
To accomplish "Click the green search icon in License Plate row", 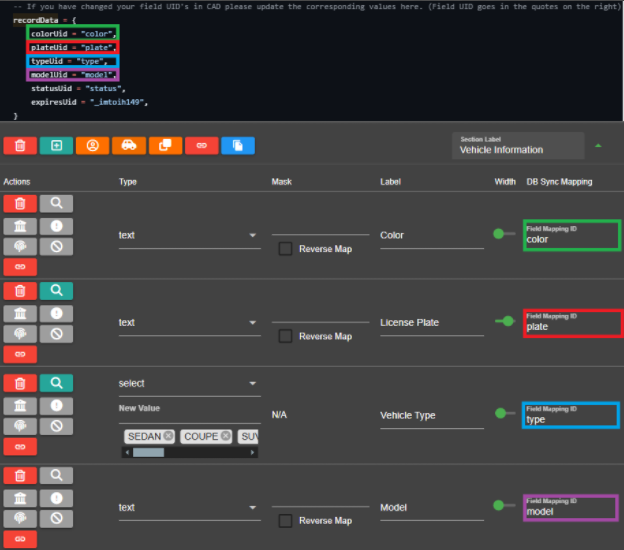I will [x=56, y=291].
